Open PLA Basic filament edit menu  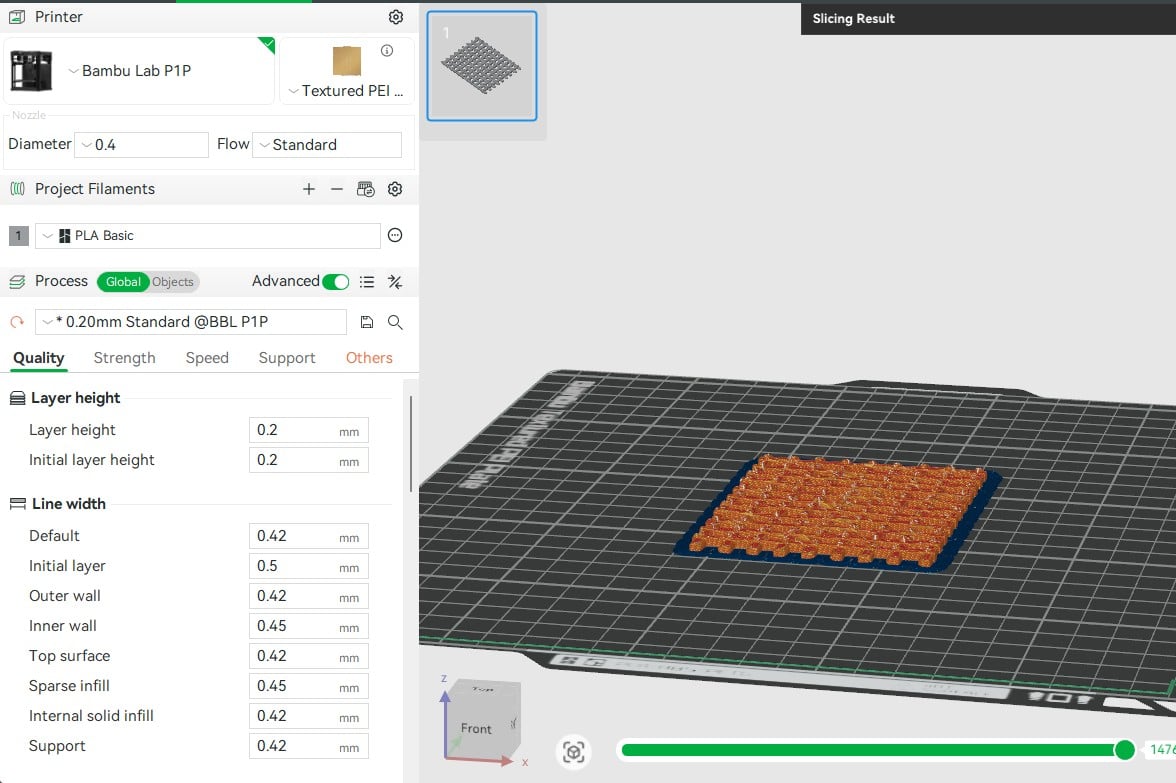point(395,236)
